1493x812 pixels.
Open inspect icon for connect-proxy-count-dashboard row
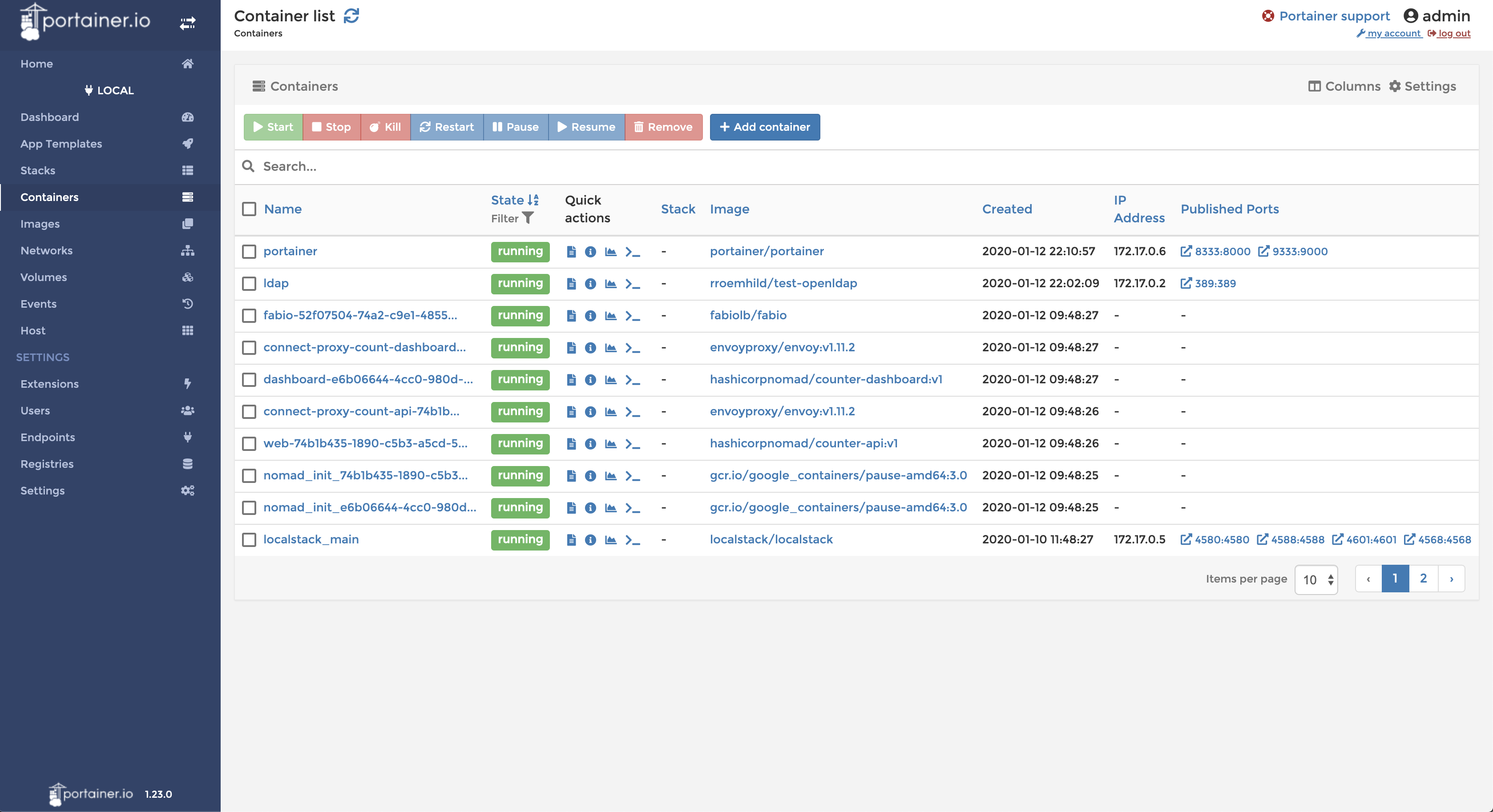pos(591,347)
